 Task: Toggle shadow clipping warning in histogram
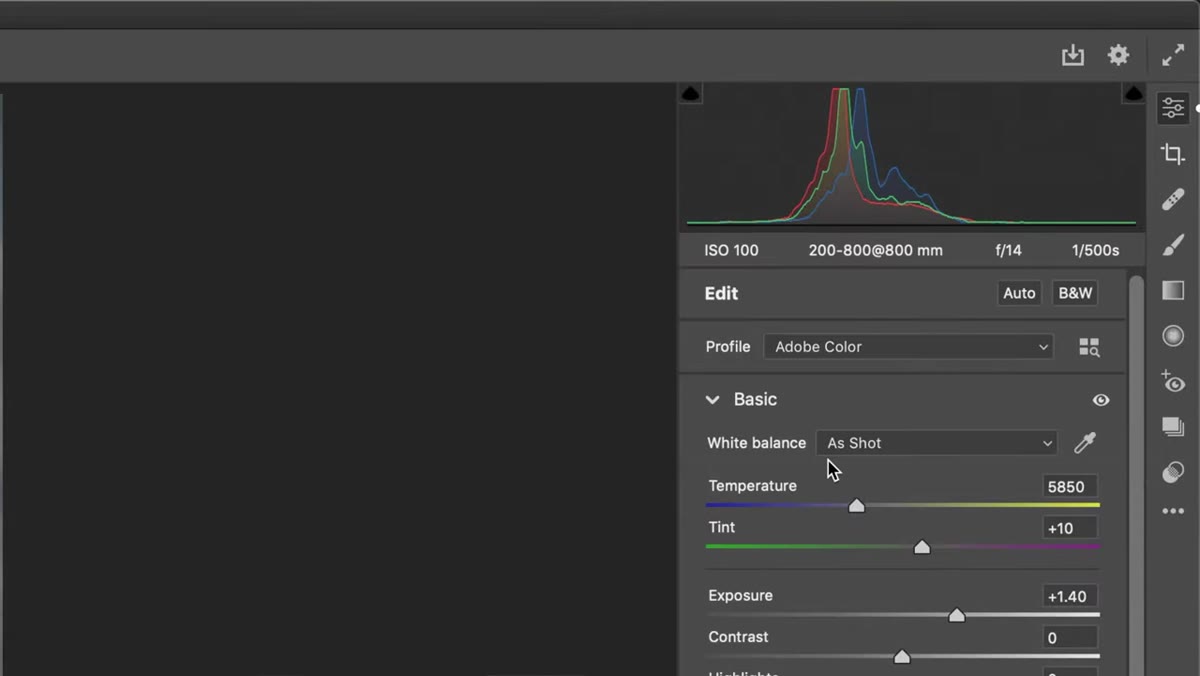pyautogui.click(x=690, y=94)
